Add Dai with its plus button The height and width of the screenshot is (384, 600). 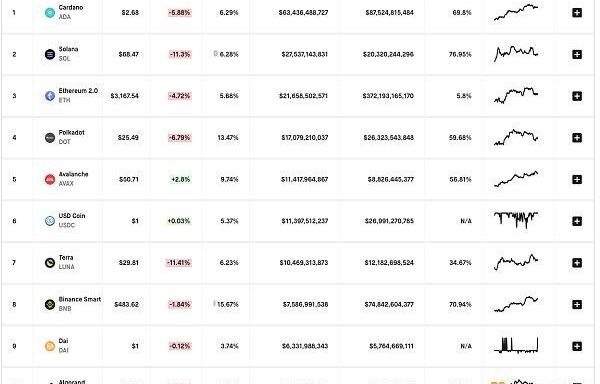[577, 346]
